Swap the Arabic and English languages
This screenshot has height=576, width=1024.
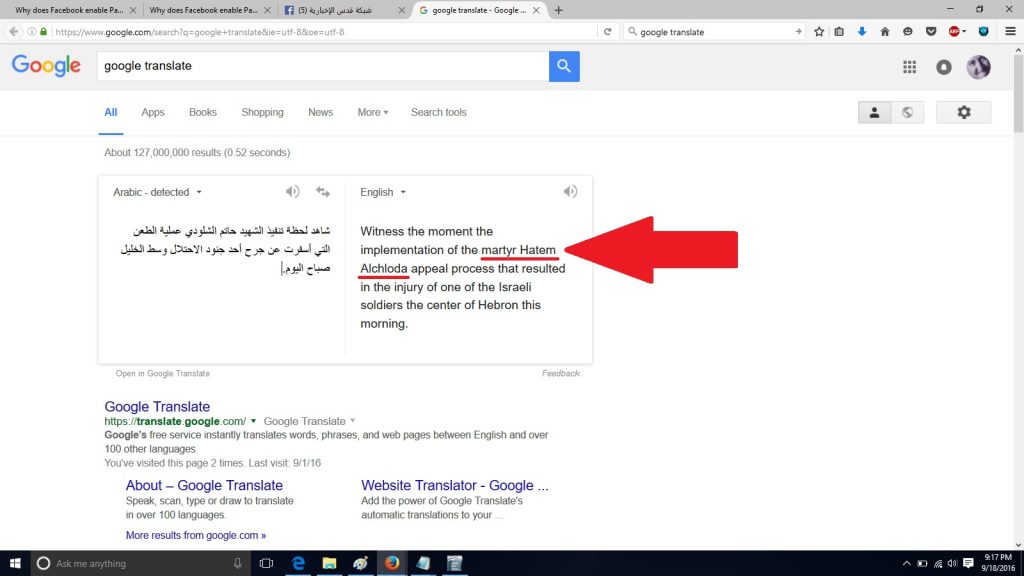coord(323,191)
